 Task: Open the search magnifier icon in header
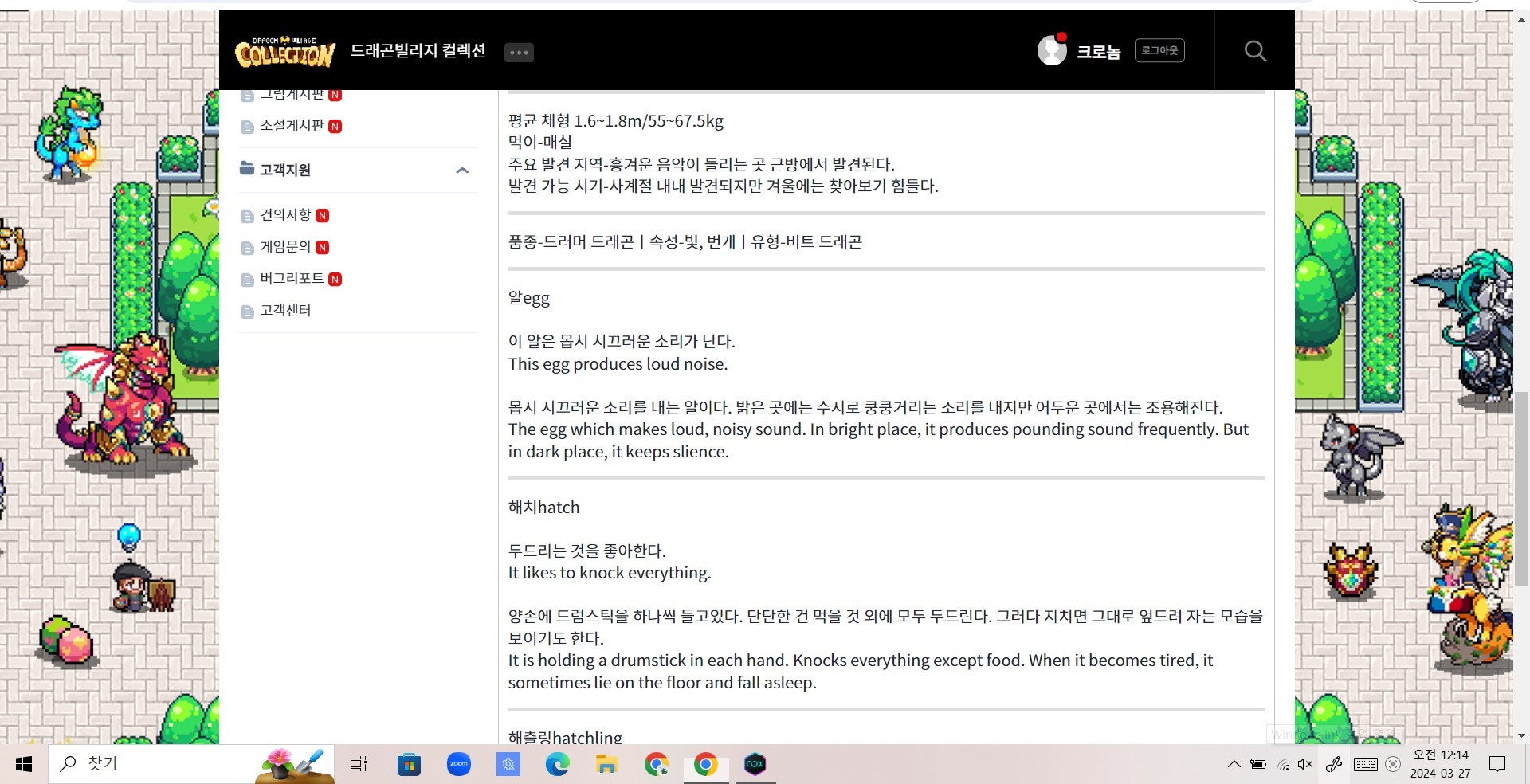point(1255,51)
